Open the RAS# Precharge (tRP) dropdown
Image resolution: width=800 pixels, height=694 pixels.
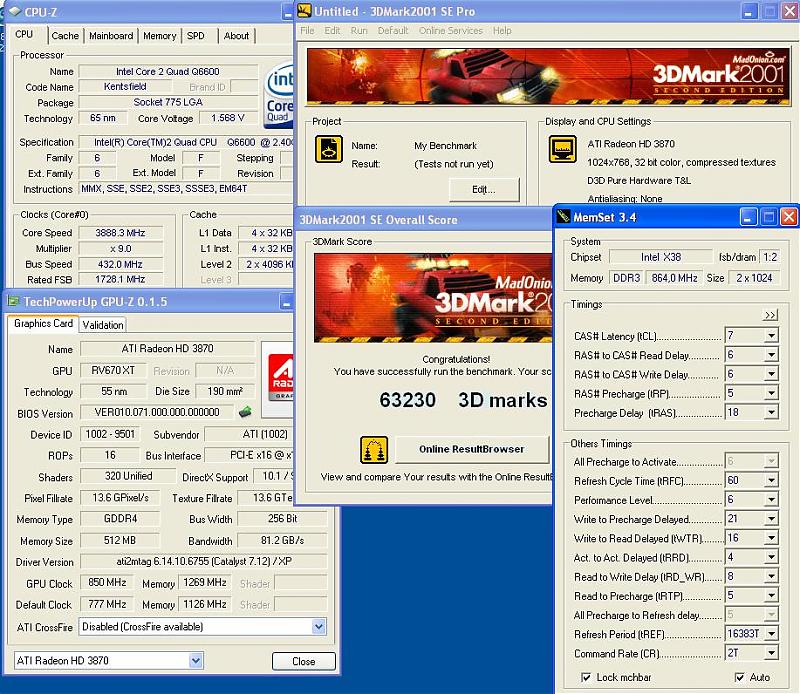(x=771, y=393)
